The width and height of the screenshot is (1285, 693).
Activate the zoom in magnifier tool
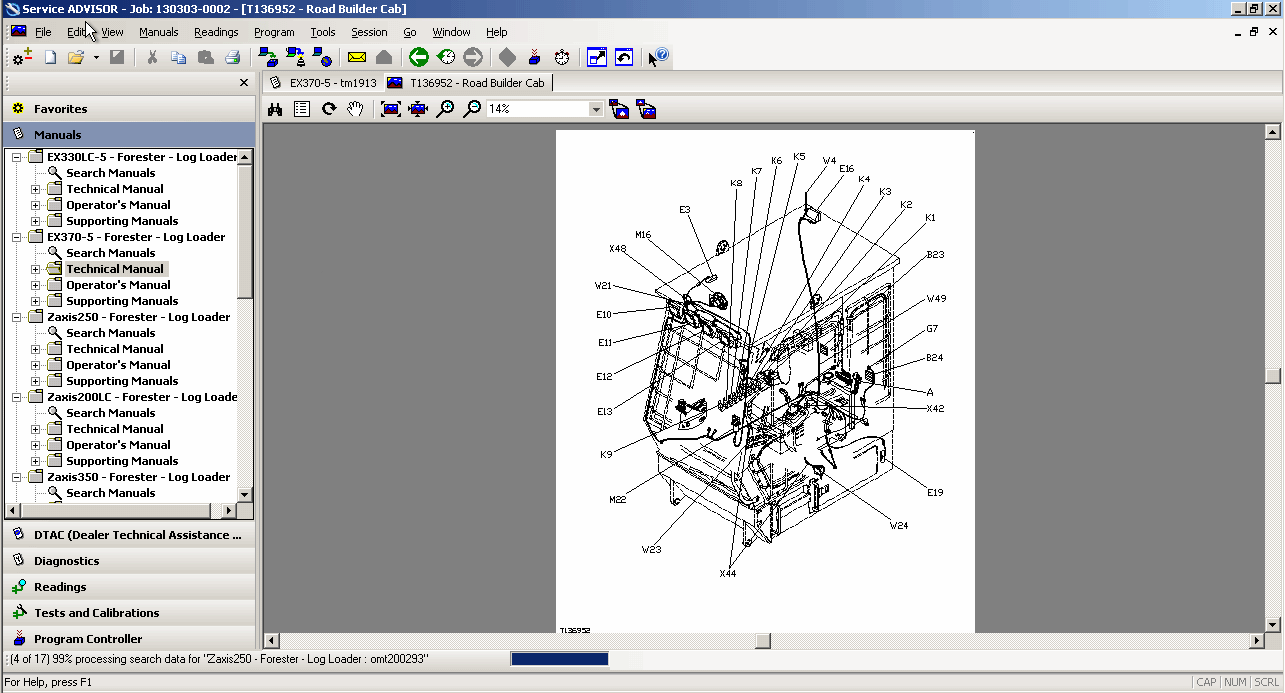pos(444,108)
